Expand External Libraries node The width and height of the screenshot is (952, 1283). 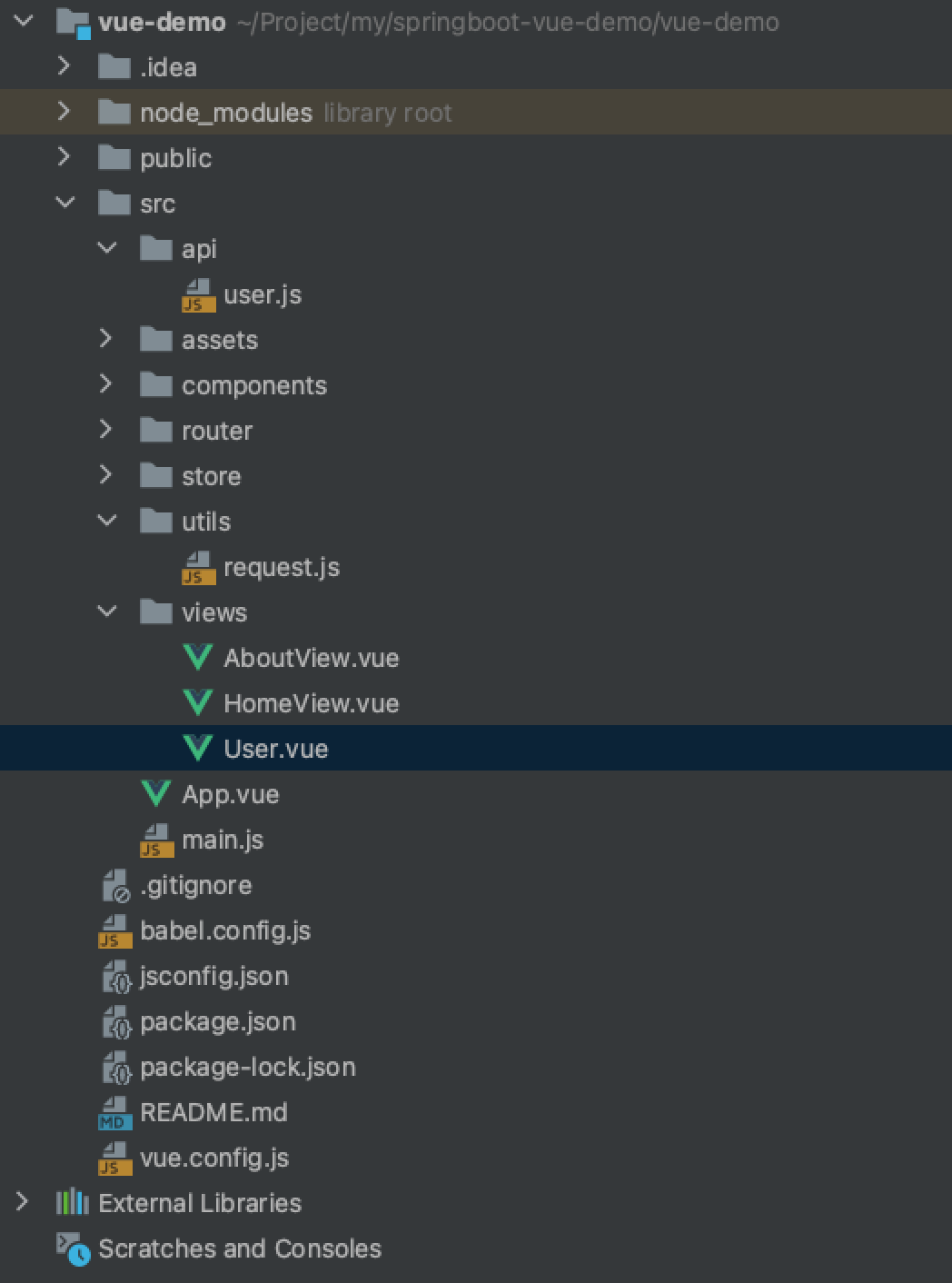(23, 1202)
